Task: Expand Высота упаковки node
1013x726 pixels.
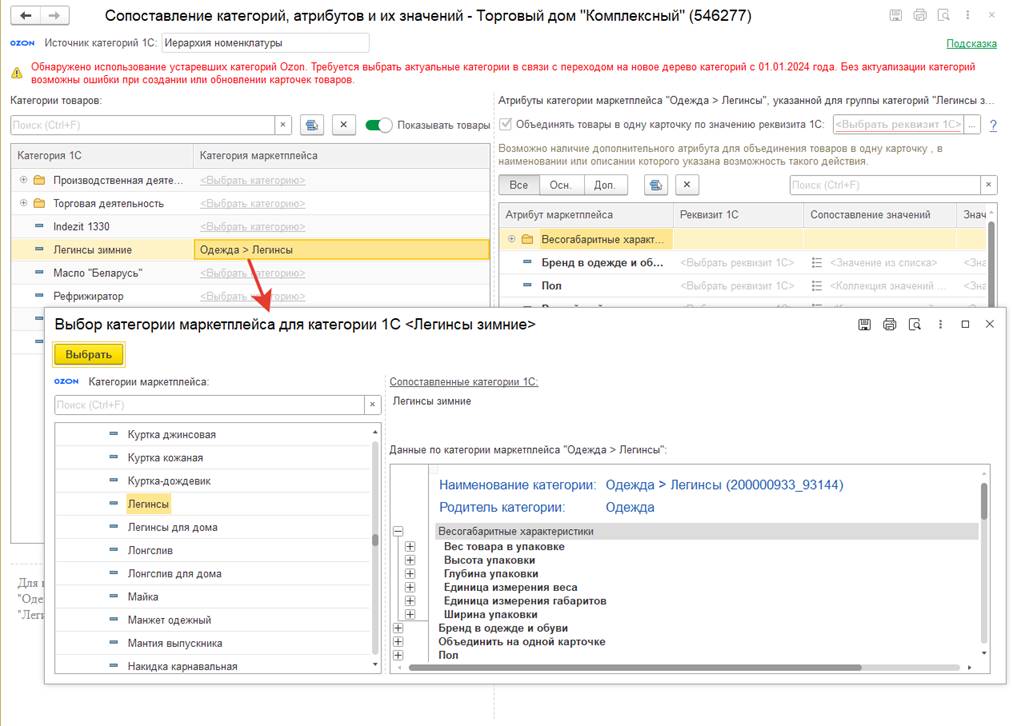Action: (x=410, y=560)
